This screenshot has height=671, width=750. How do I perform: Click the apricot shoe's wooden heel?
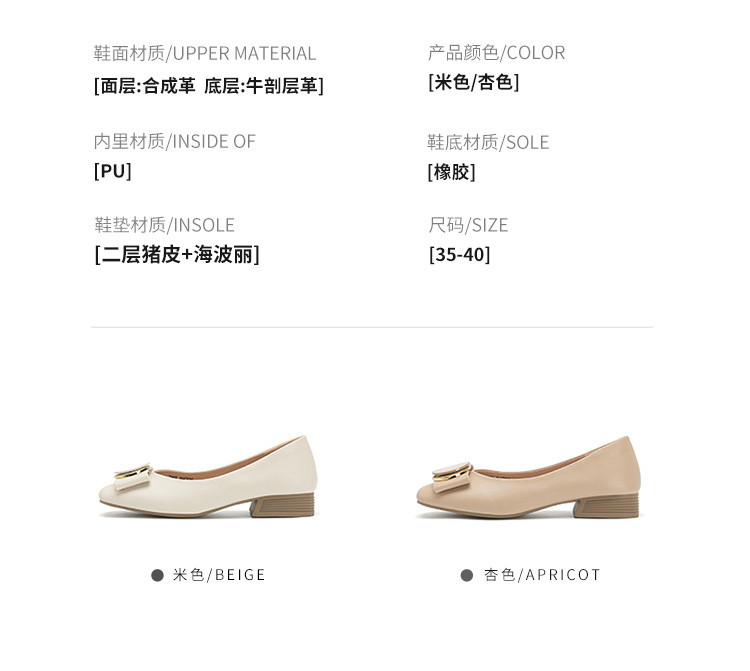pyautogui.click(x=606, y=506)
